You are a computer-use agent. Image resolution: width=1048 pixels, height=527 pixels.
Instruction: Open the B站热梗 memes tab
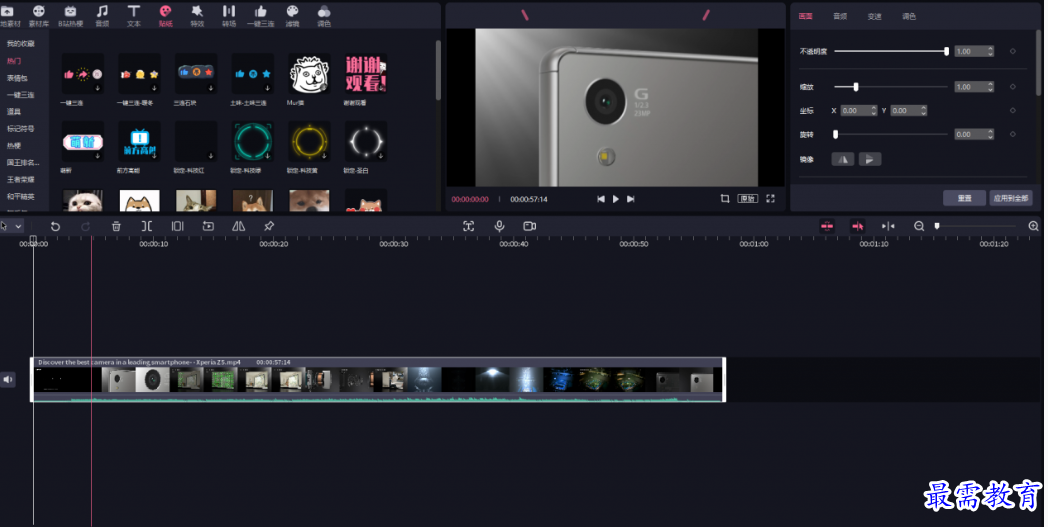point(70,15)
